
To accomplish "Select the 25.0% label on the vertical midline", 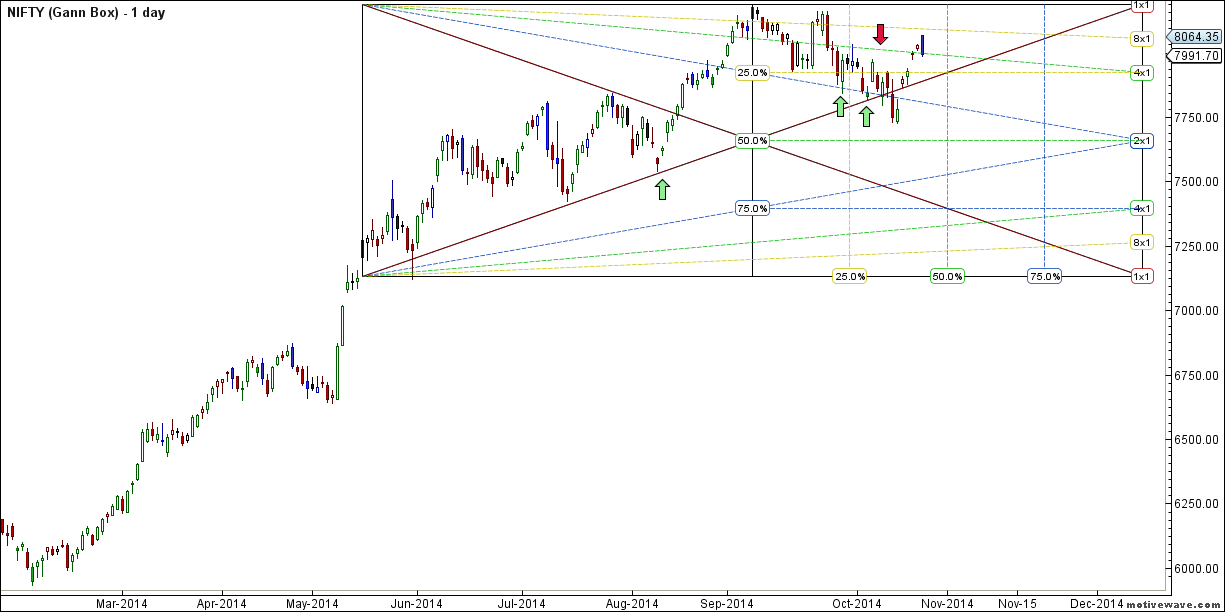I will click(x=752, y=73).
